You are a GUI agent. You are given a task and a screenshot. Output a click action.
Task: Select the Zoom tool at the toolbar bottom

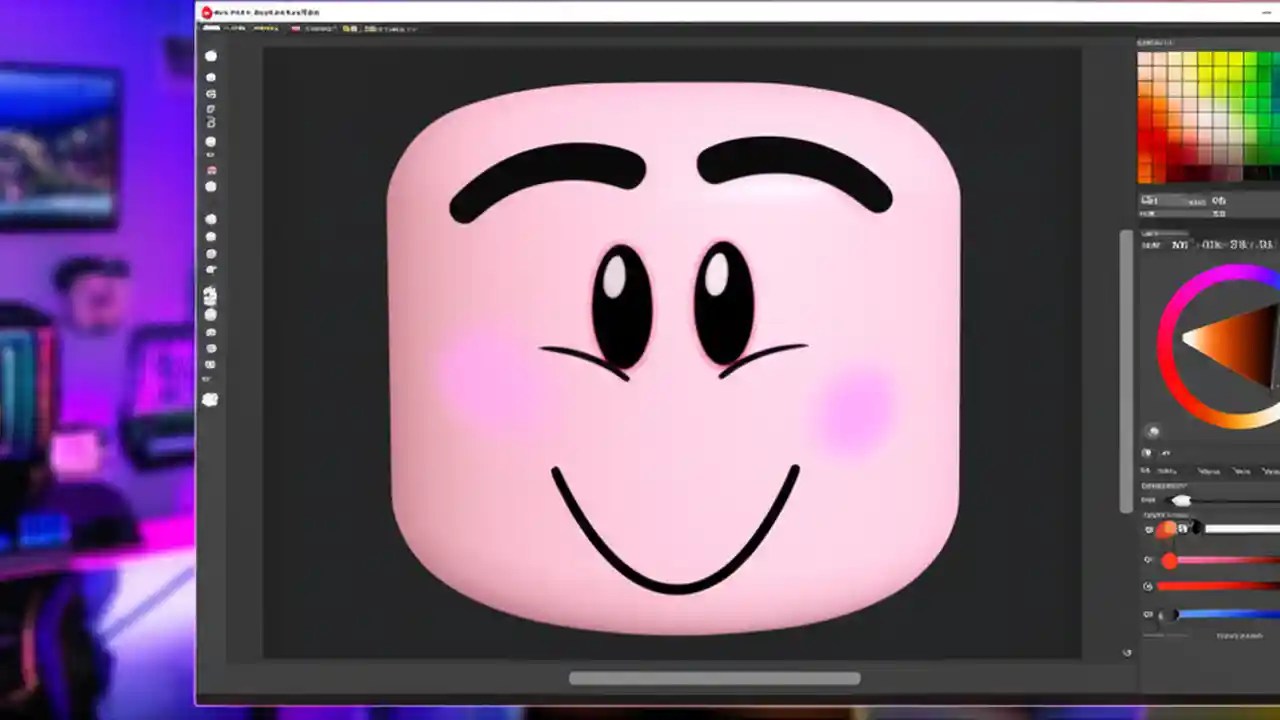click(x=211, y=398)
